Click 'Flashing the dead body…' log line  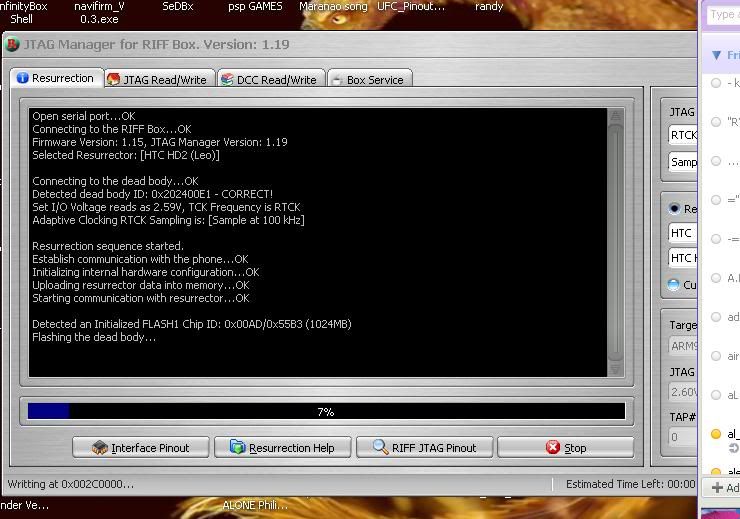(94, 337)
